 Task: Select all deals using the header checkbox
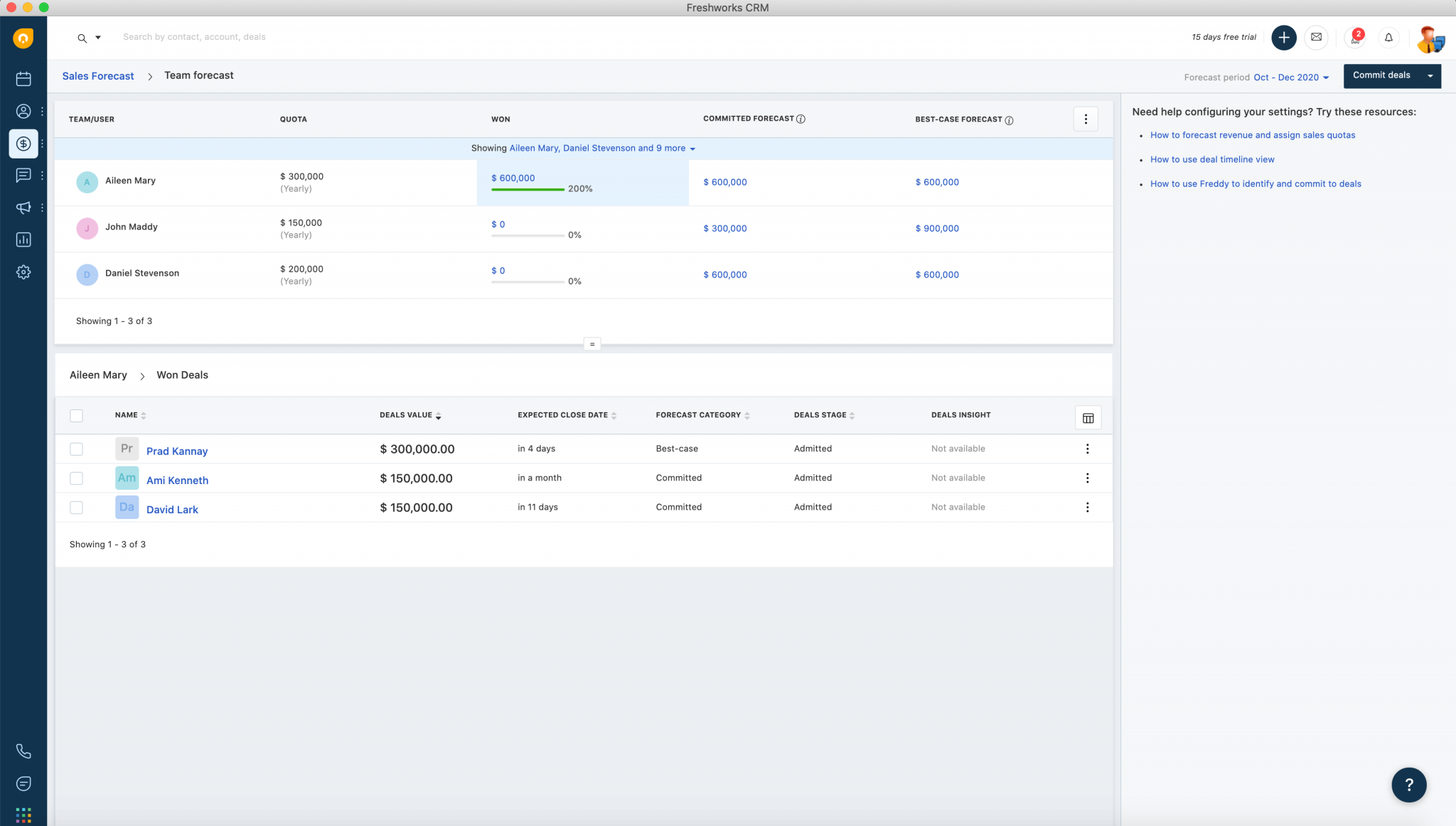(x=76, y=415)
